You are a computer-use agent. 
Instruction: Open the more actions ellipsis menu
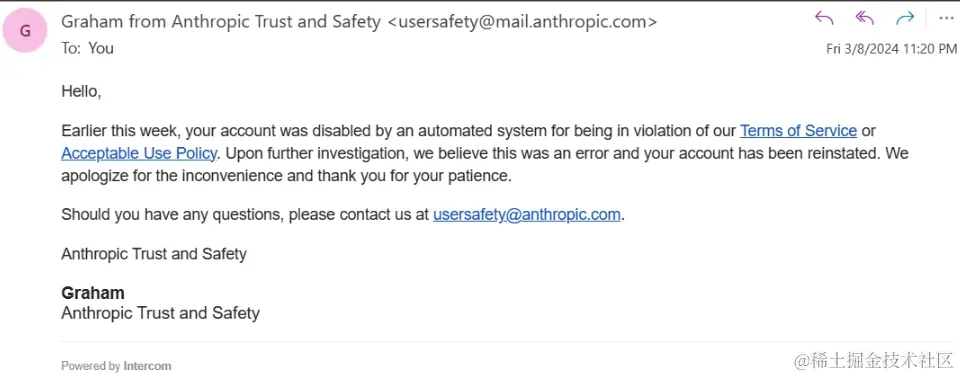coord(946,18)
